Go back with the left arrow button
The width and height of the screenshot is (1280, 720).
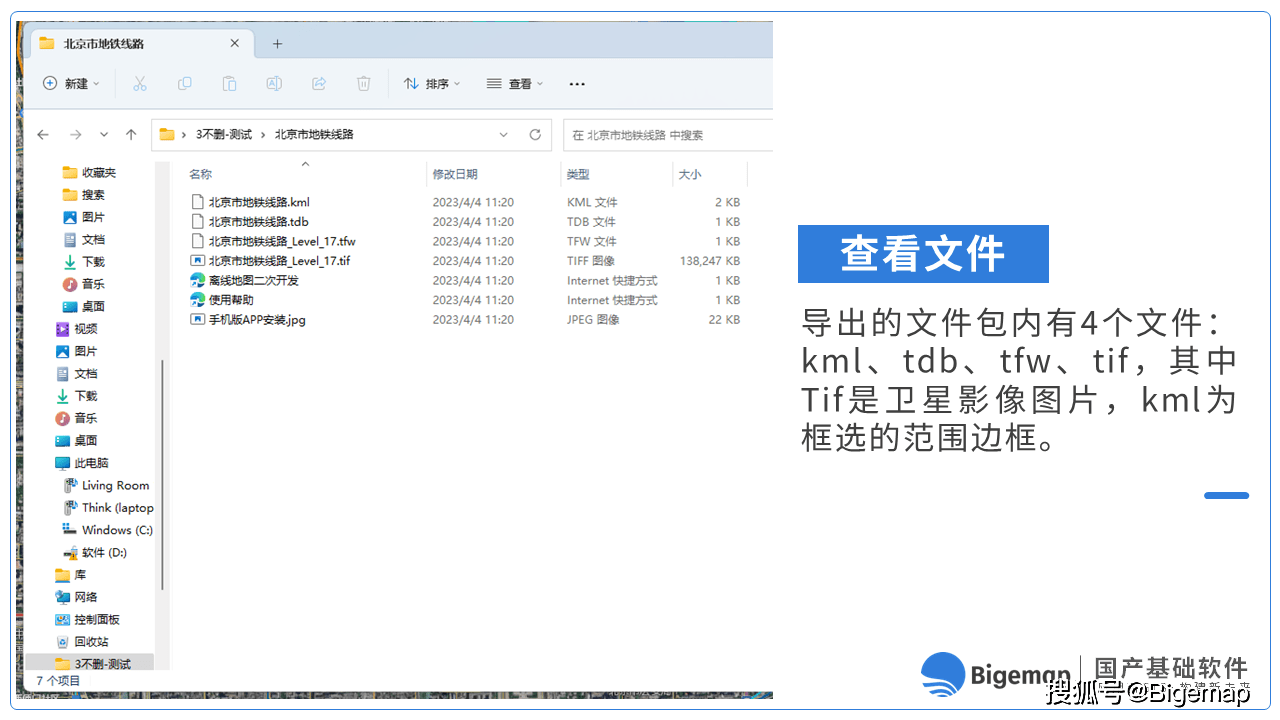pyautogui.click(x=43, y=134)
